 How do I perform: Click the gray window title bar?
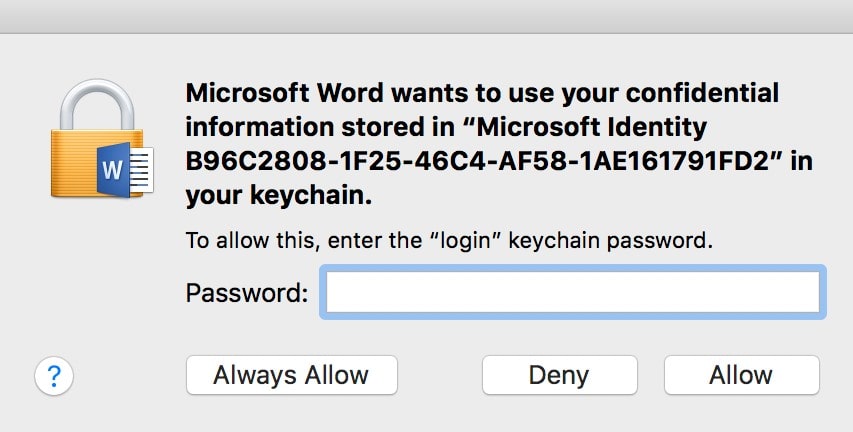pyautogui.click(x=426, y=16)
